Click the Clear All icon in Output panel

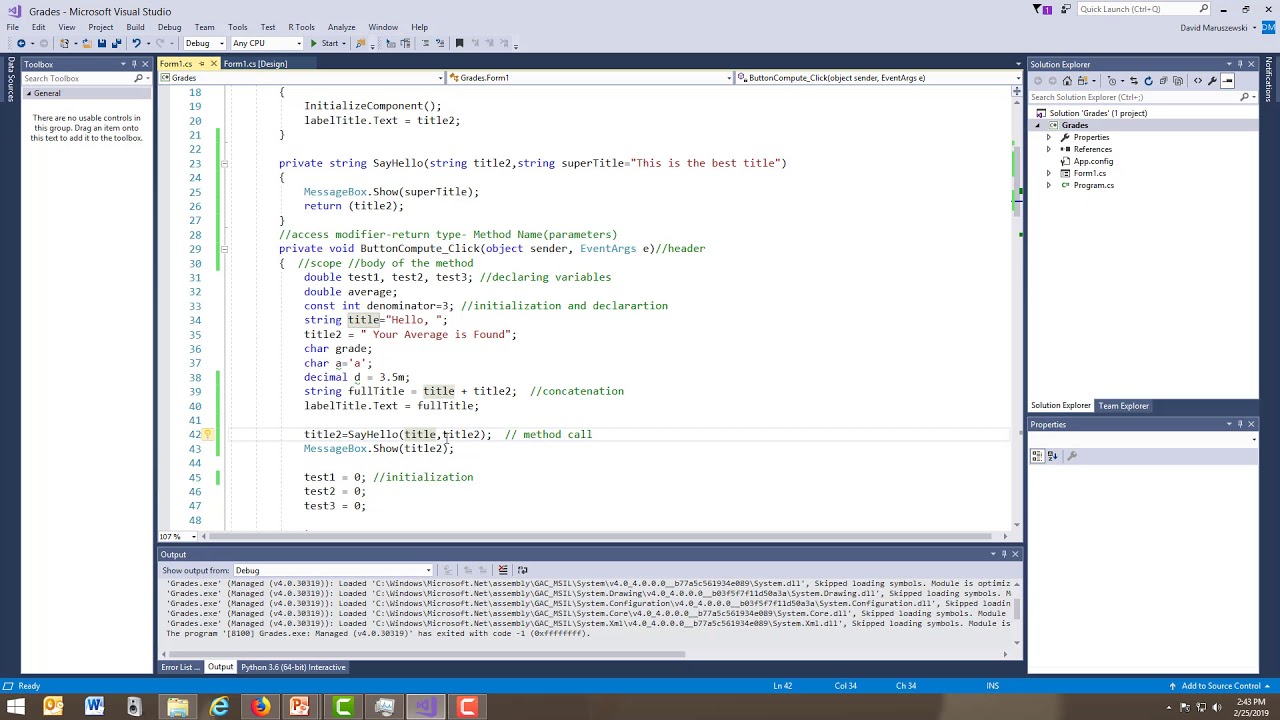tap(503, 570)
